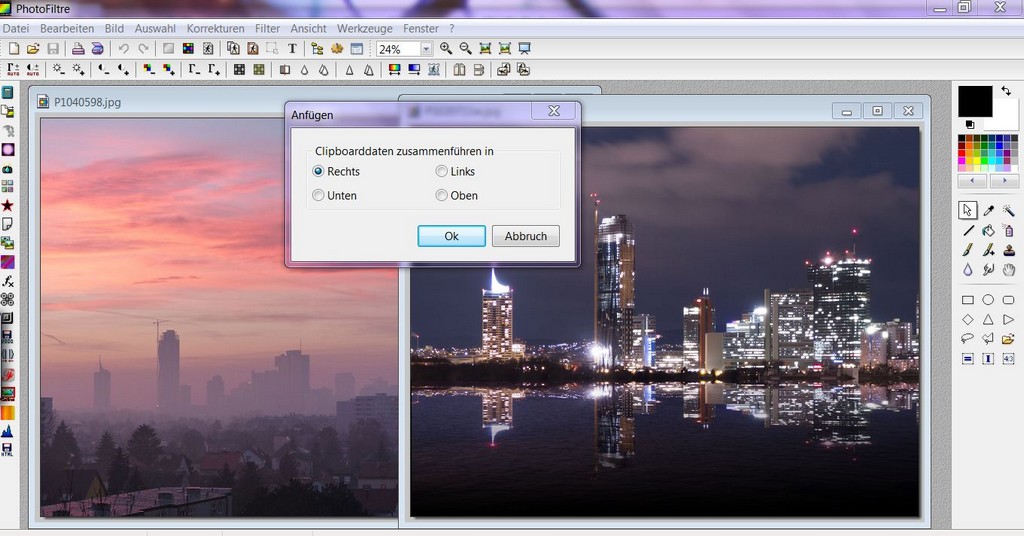Image resolution: width=1024 pixels, height=536 pixels.
Task: Select the Oben radio button
Action: pos(441,195)
